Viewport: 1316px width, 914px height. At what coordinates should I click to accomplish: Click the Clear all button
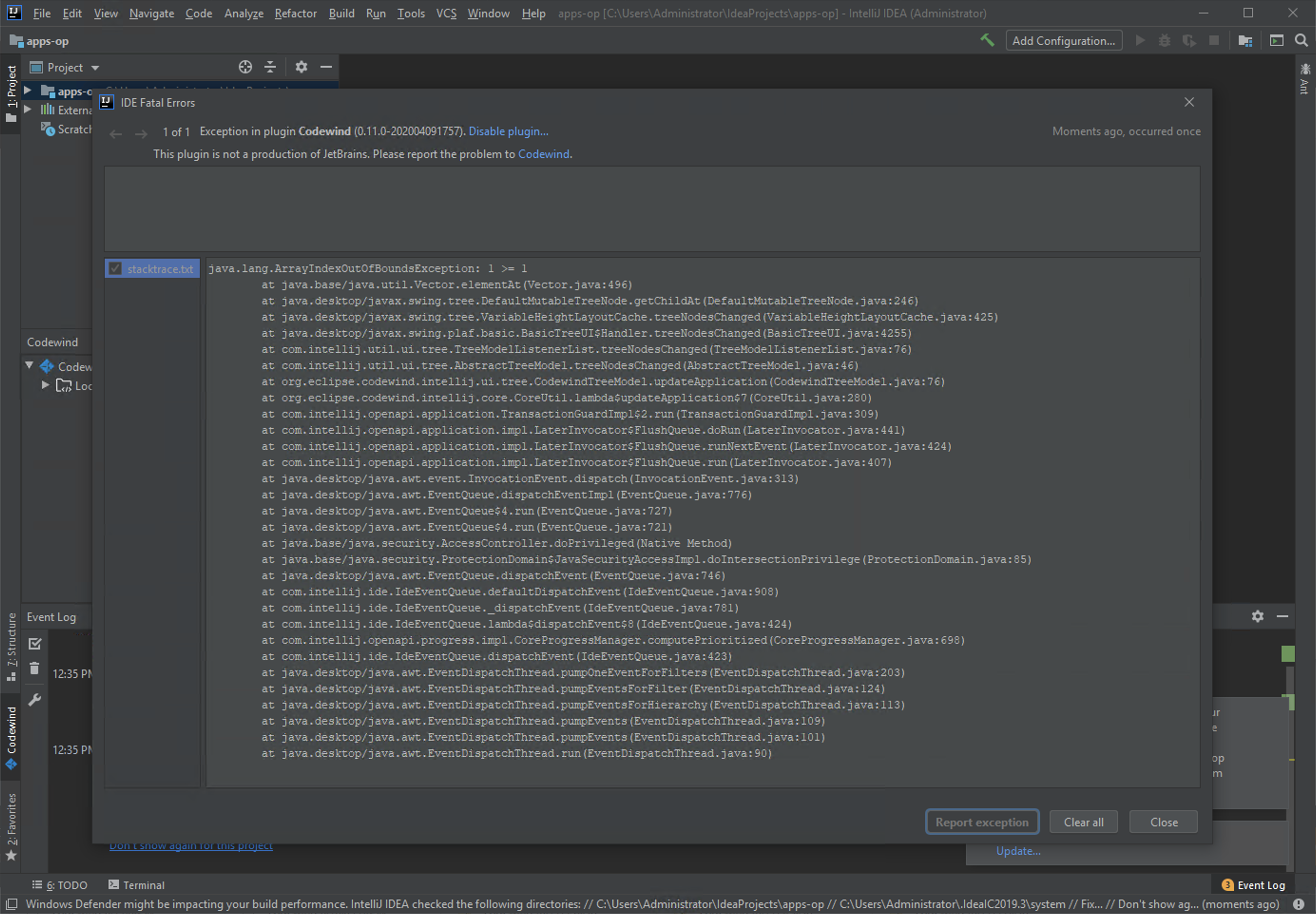point(1083,822)
